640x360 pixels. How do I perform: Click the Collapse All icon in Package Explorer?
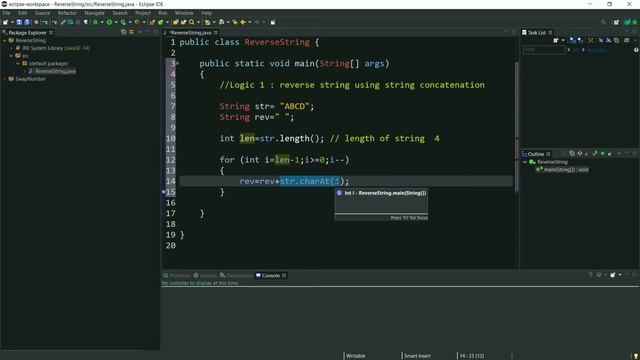click(x=123, y=32)
